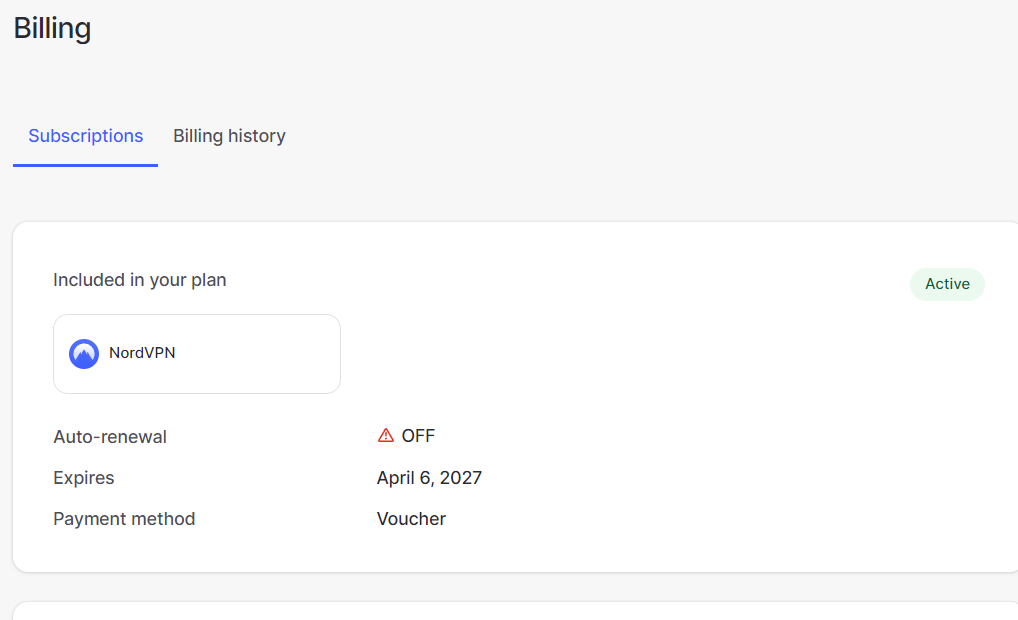
Task: Click the NordVPN product name text
Action: tap(142, 353)
